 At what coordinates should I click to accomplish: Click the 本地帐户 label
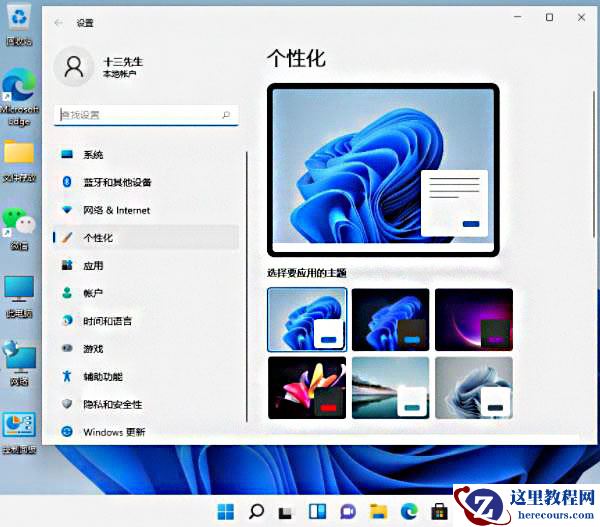click(x=119, y=73)
